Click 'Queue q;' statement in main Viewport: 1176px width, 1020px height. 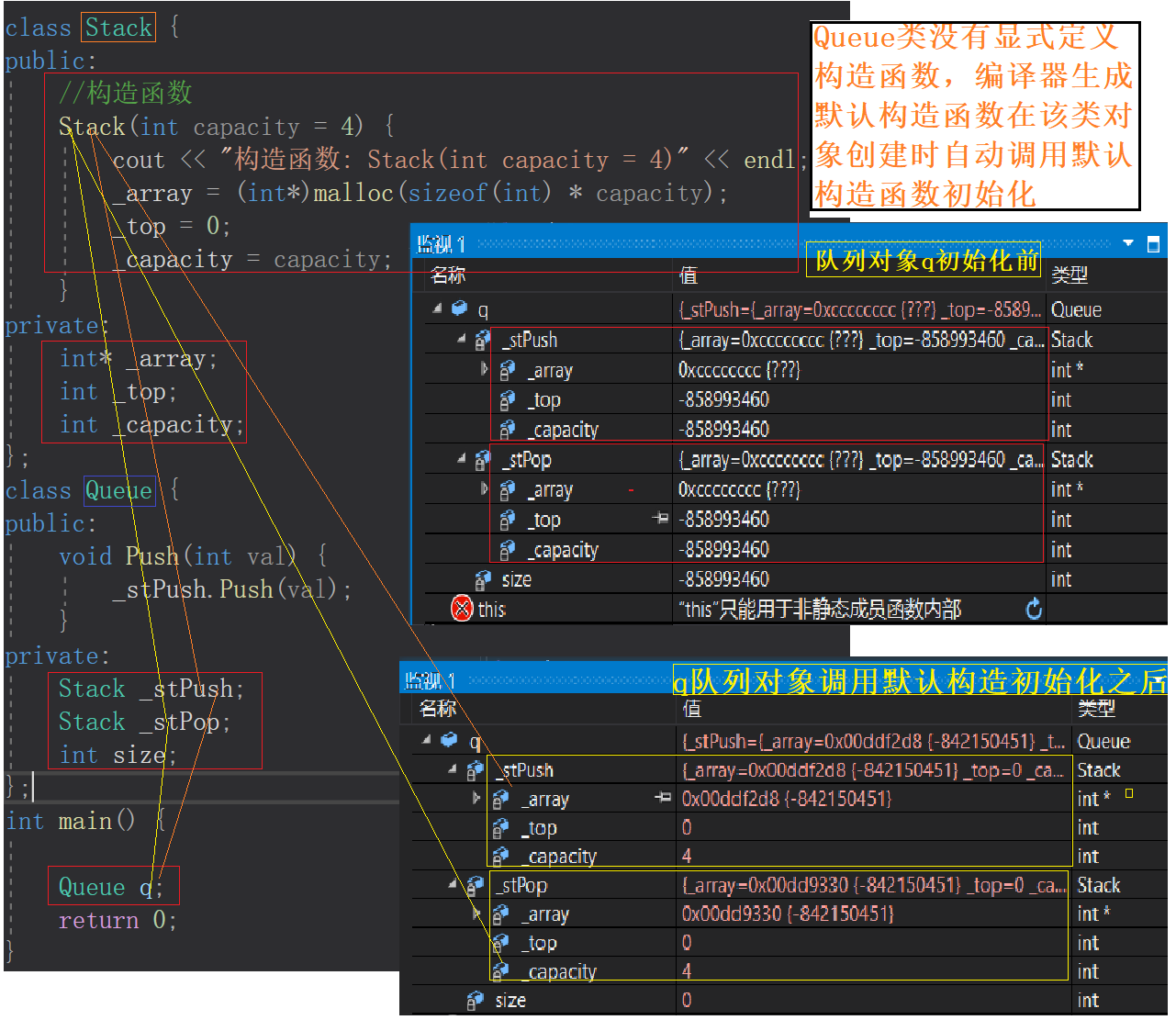tap(111, 887)
